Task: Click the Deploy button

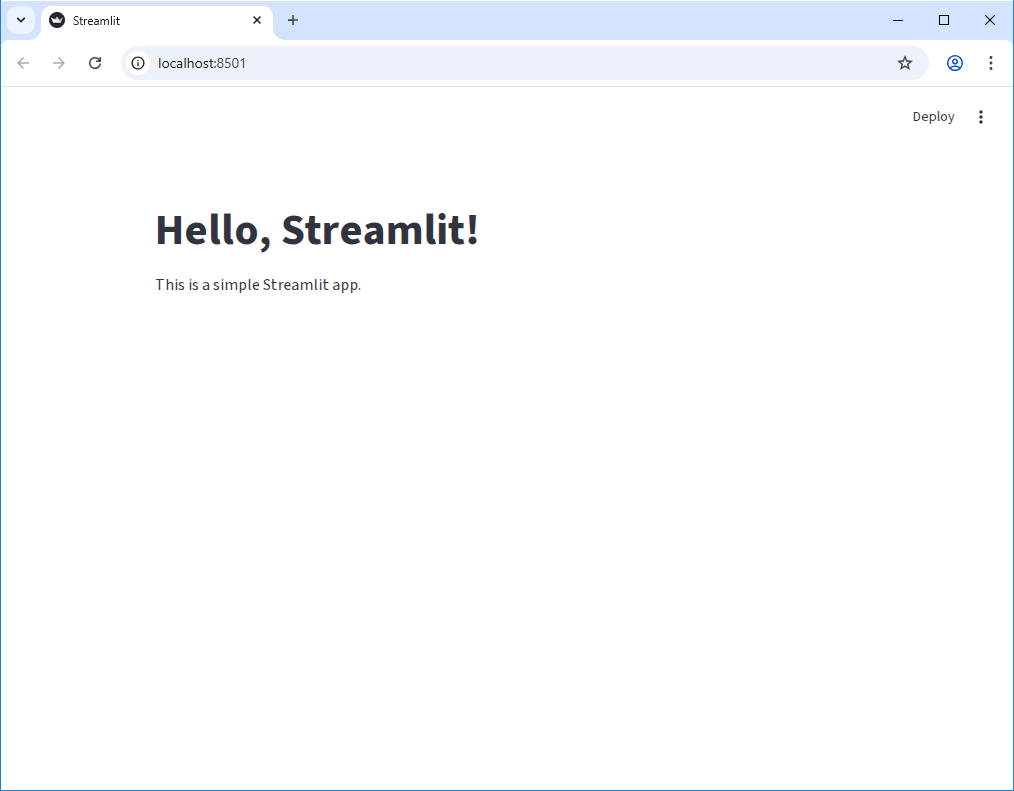Action: tap(933, 116)
